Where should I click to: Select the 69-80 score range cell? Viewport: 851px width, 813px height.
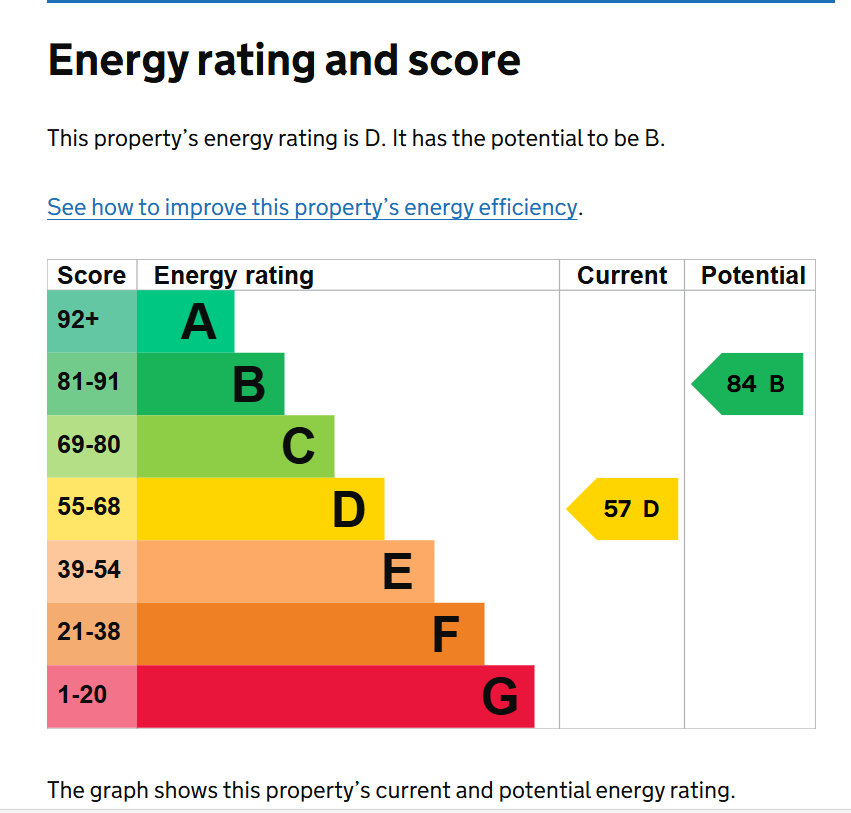point(91,446)
